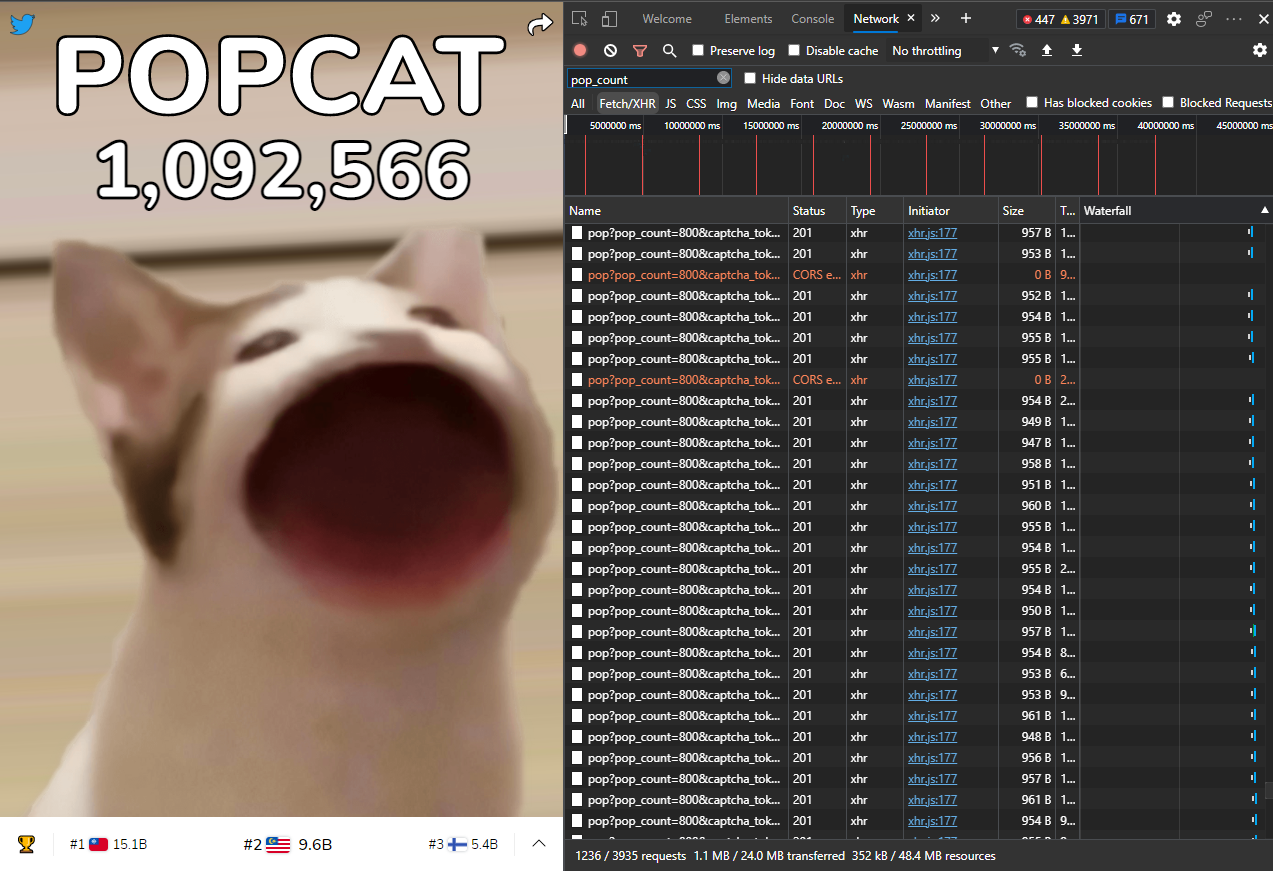This screenshot has width=1273, height=871.
Task: Toggle the CSS type filter
Action: point(696,103)
